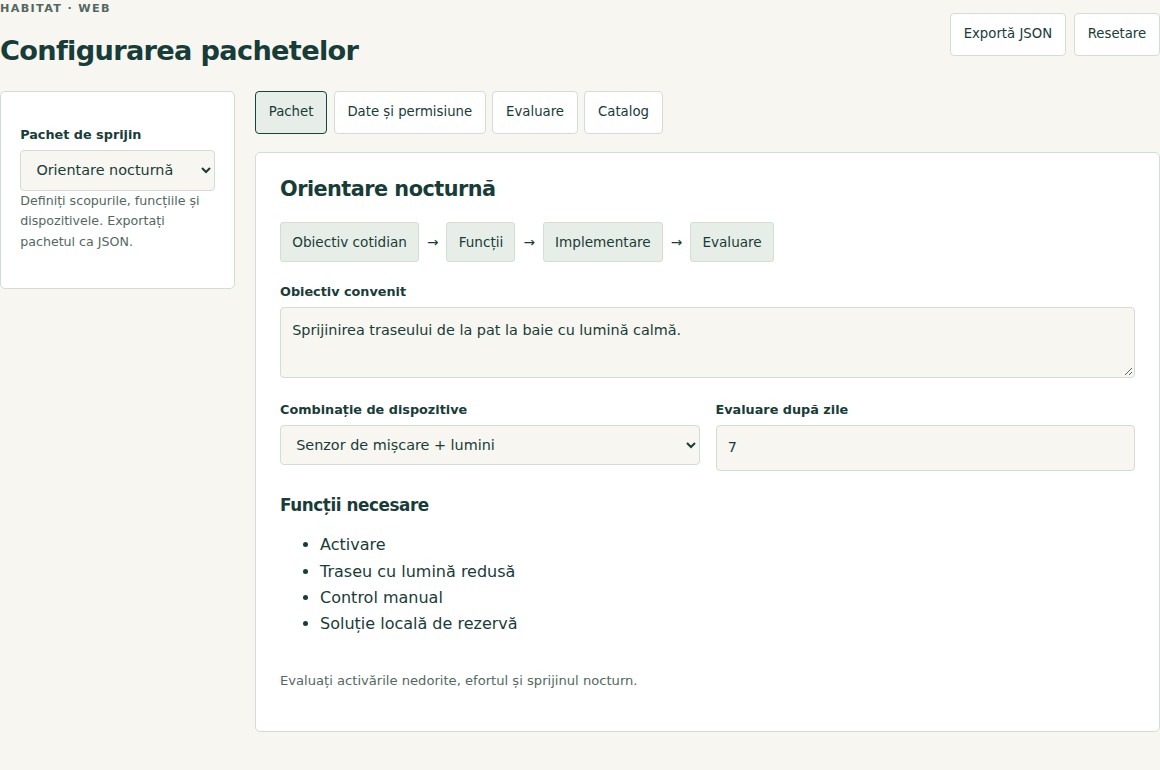This screenshot has width=1160, height=770.
Task: Click the 'Combinație de dispozitive' label
Action: [x=374, y=410]
